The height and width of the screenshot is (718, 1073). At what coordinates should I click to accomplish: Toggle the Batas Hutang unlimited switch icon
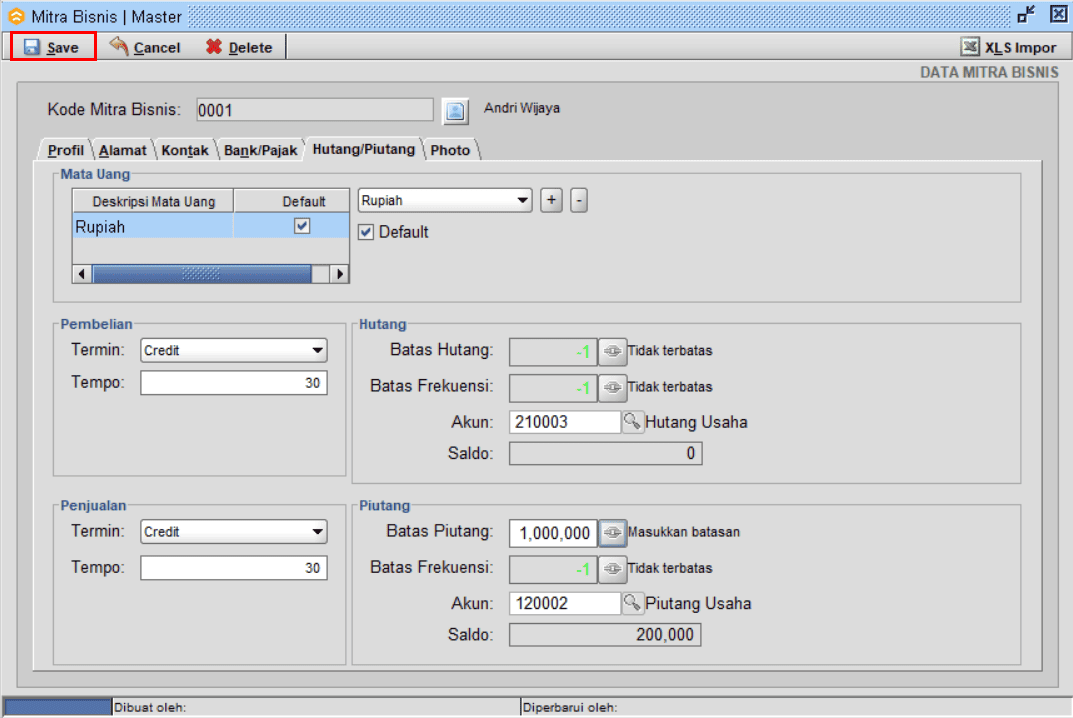pyautogui.click(x=612, y=352)
